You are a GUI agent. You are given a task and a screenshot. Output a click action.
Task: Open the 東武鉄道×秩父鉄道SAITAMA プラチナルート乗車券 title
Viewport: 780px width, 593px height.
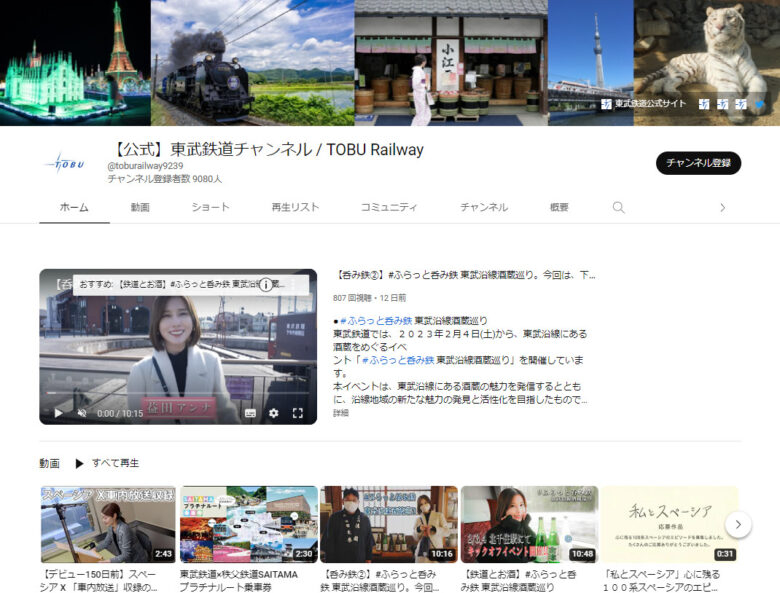[x=239, y=581]
